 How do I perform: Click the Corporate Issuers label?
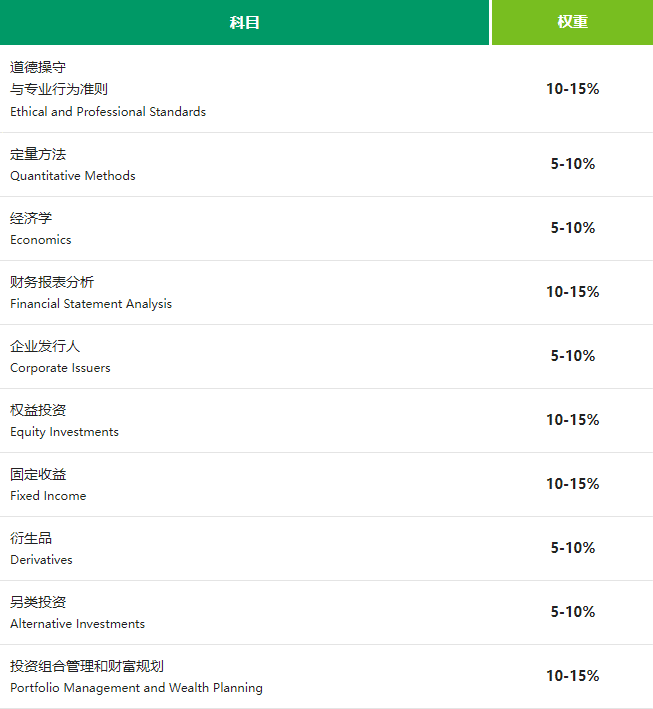click(x=60, y=368)
